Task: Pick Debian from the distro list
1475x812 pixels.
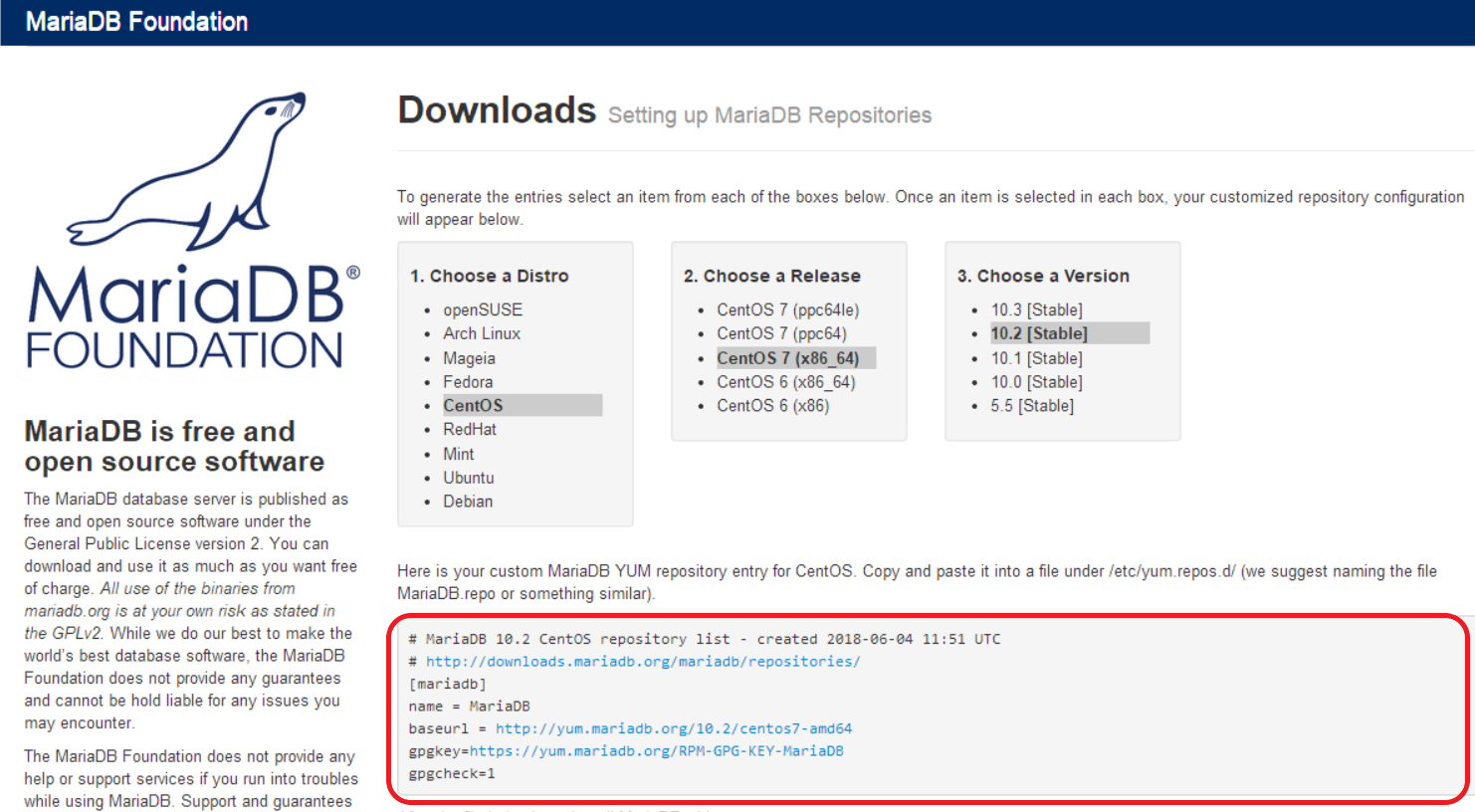Action: pos(468,502)
